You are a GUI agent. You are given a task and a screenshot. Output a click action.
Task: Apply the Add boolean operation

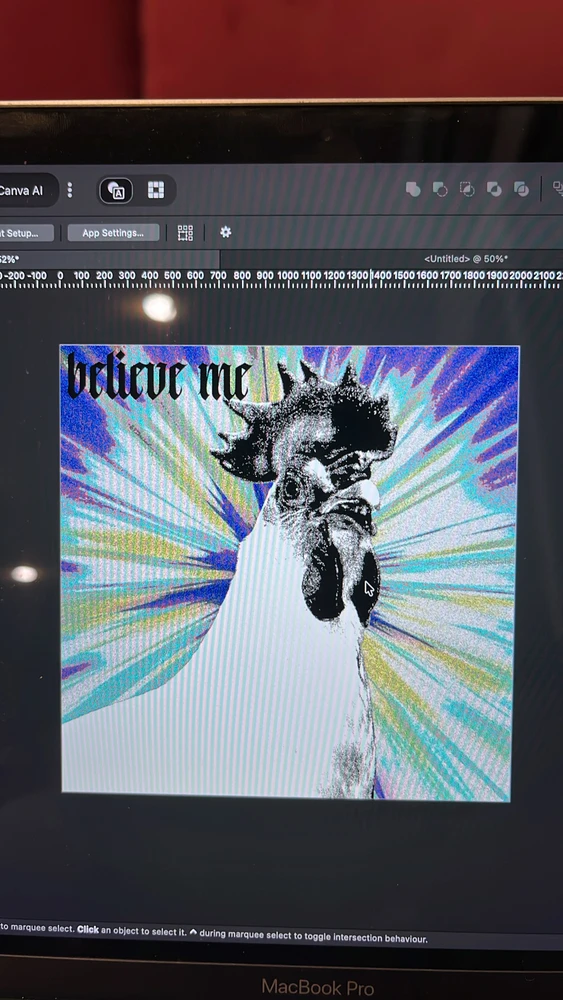pyautogui.click(x=413, y=189)
